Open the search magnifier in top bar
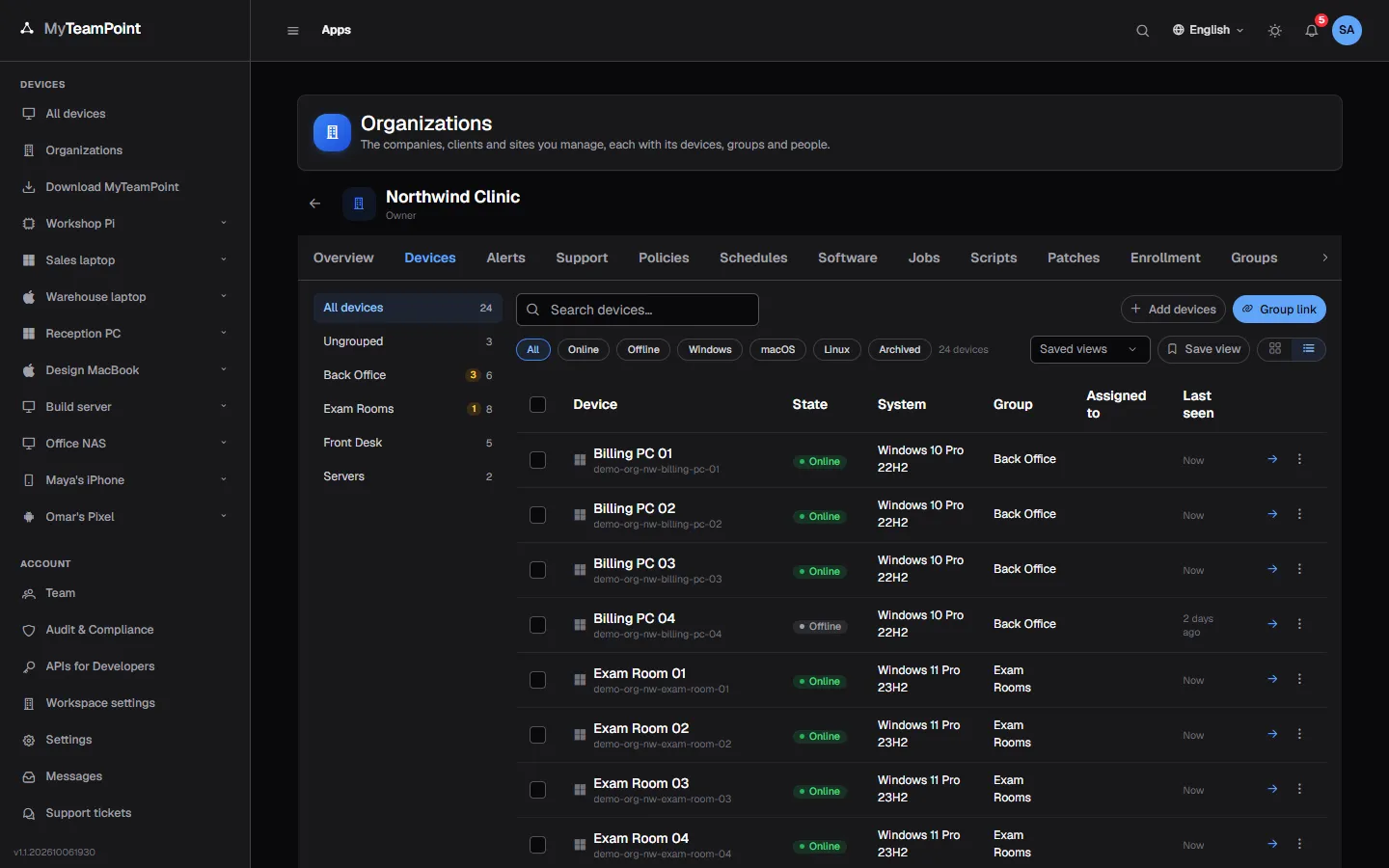The width and height of the screenshot is (1389, 868). click(1142, 31)
